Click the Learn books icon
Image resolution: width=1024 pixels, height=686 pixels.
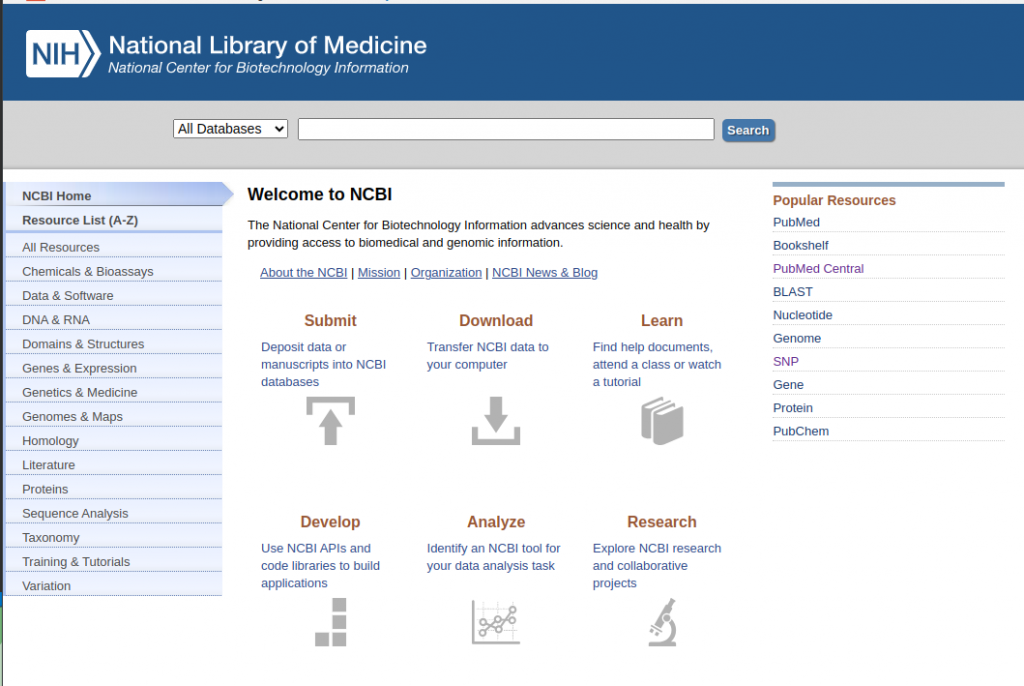662,421
